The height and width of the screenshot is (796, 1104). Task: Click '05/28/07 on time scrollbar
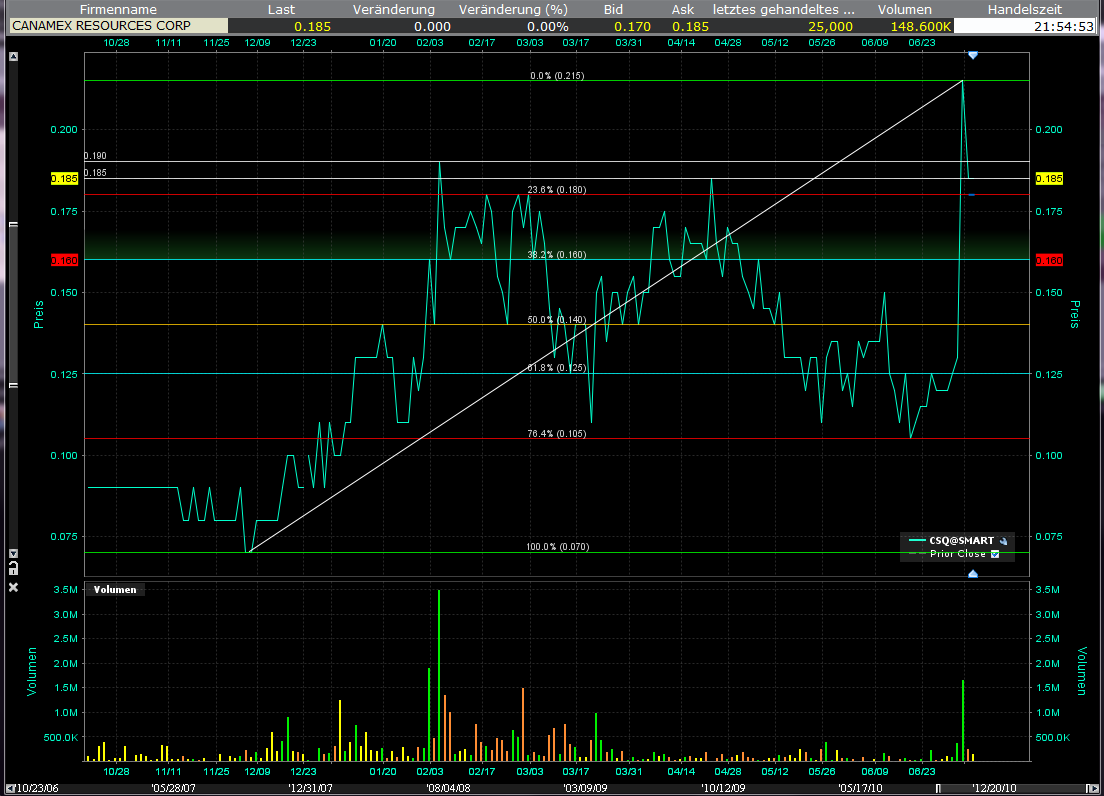point(173,788)
